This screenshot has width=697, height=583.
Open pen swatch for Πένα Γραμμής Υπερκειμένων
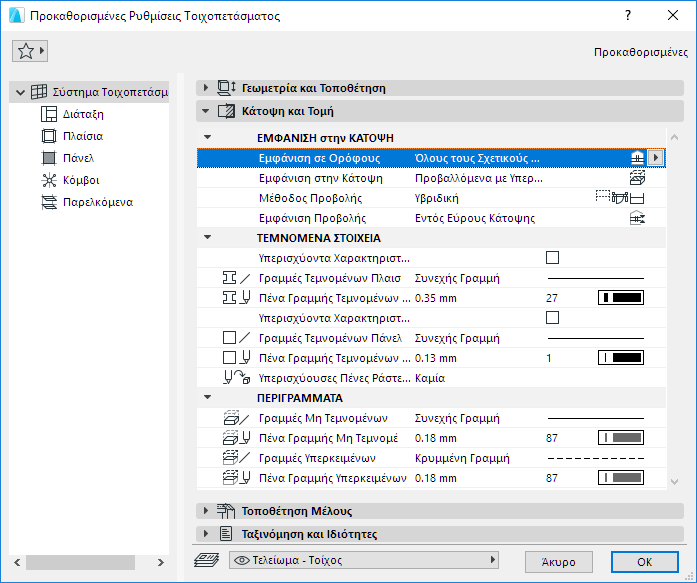point(621,478)
